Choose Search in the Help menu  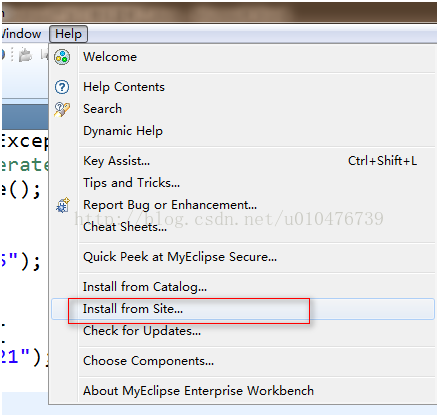(x=243, y=109)
